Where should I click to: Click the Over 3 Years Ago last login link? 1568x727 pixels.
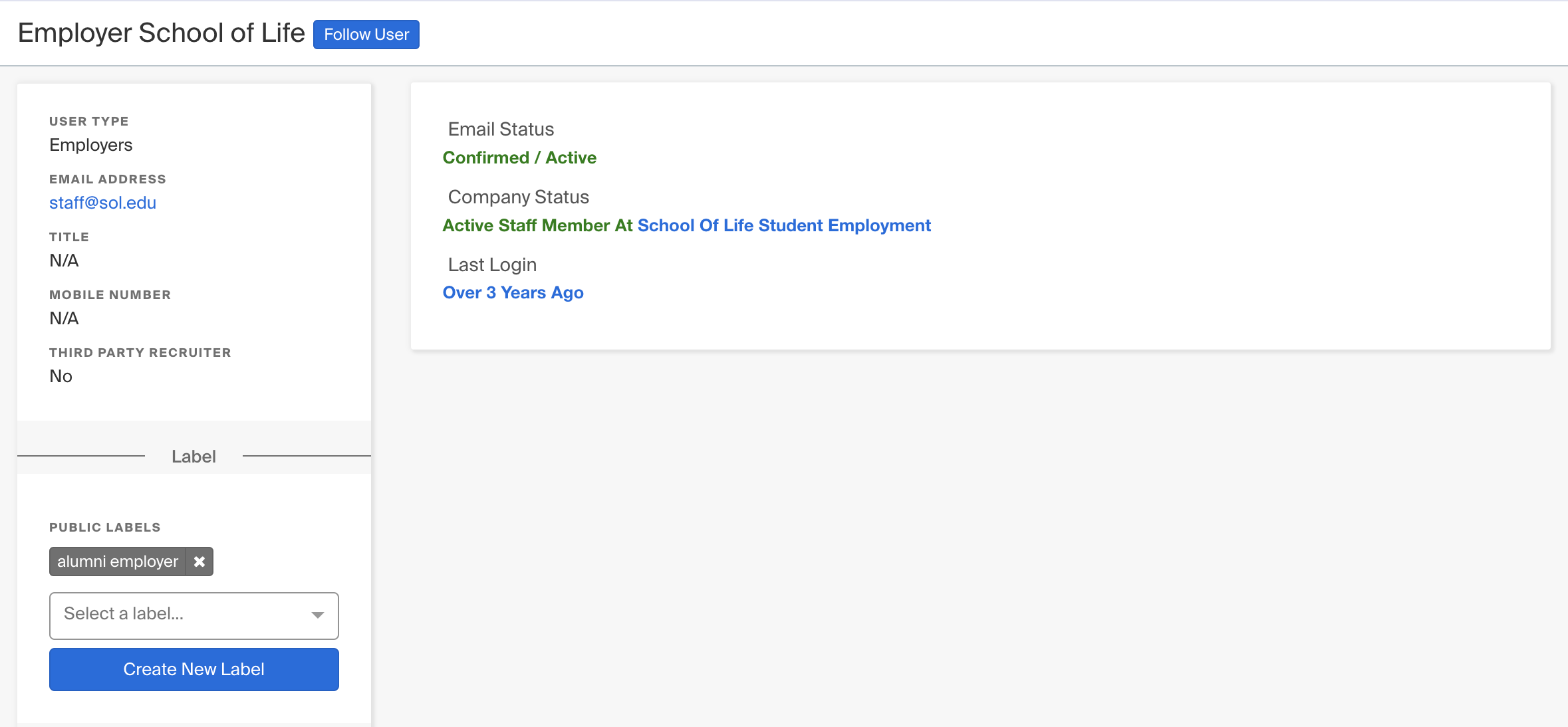tap(513, 292)
